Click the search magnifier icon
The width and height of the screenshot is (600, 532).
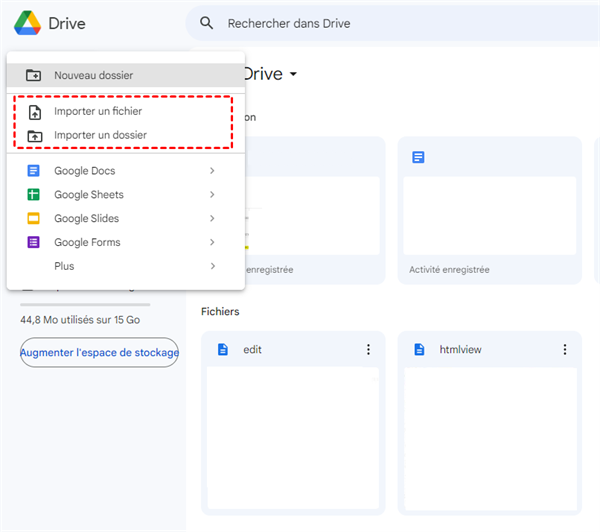pyautogui.click(x=207, y=23)
